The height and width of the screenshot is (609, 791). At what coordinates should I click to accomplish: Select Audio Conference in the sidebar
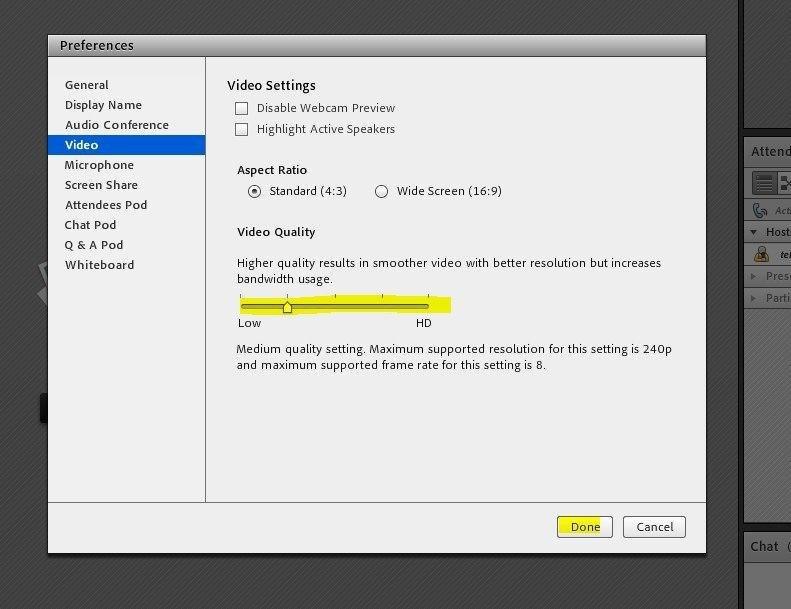(x=116, y=125)
